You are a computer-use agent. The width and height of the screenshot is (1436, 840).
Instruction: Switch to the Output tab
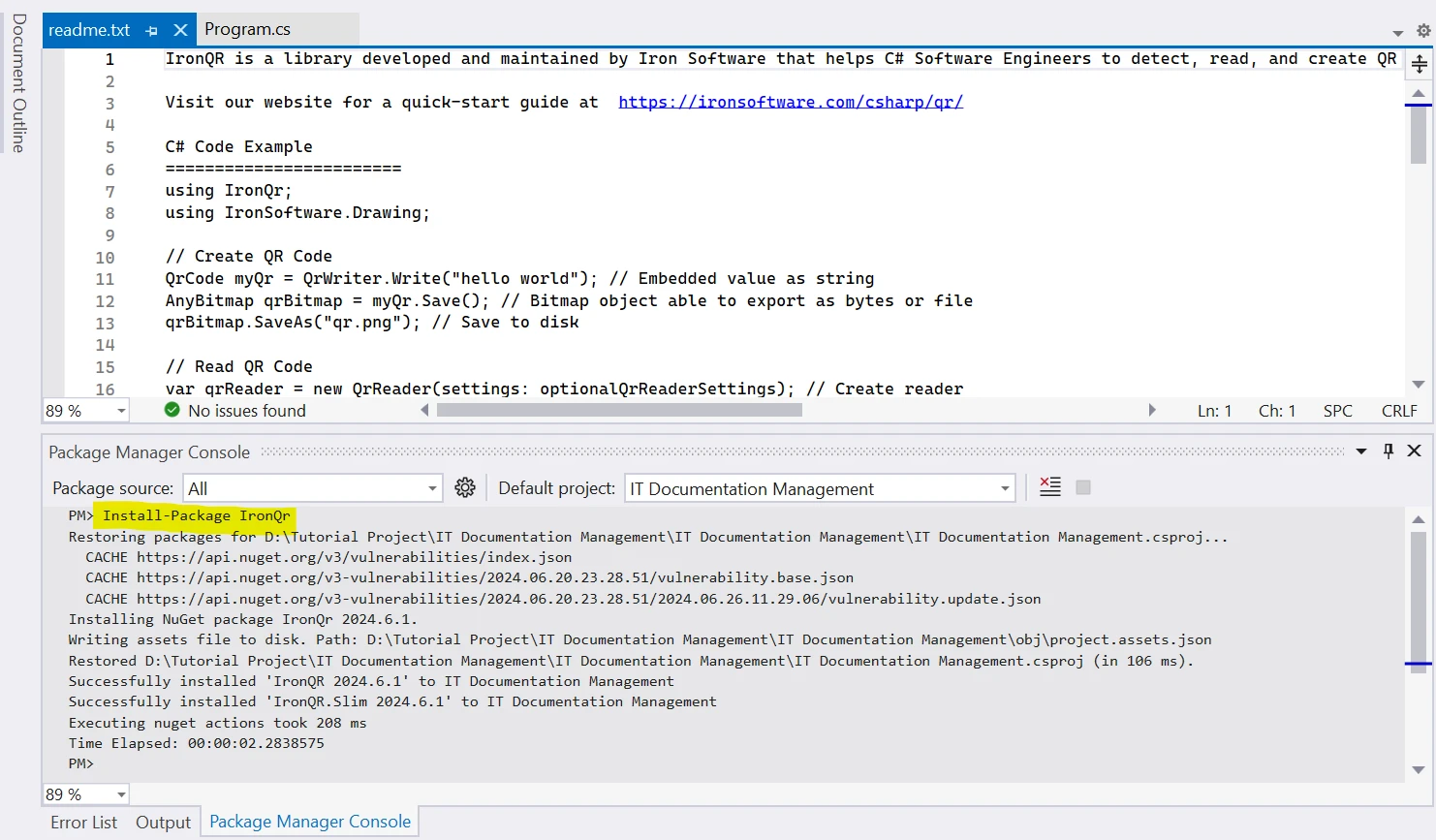(x=163, y=823)
